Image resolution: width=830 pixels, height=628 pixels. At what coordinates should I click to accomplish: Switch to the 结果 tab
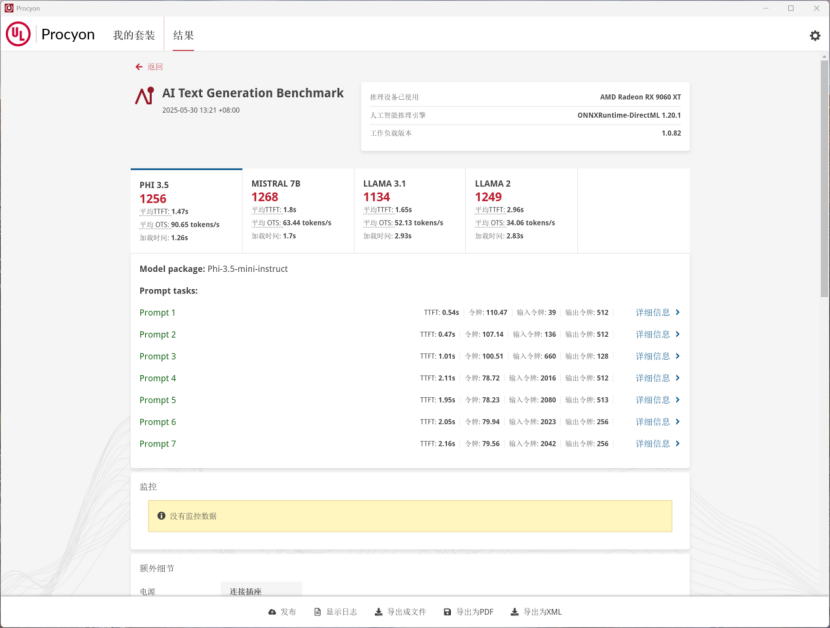pyautogui.click(x=183, y=35)
